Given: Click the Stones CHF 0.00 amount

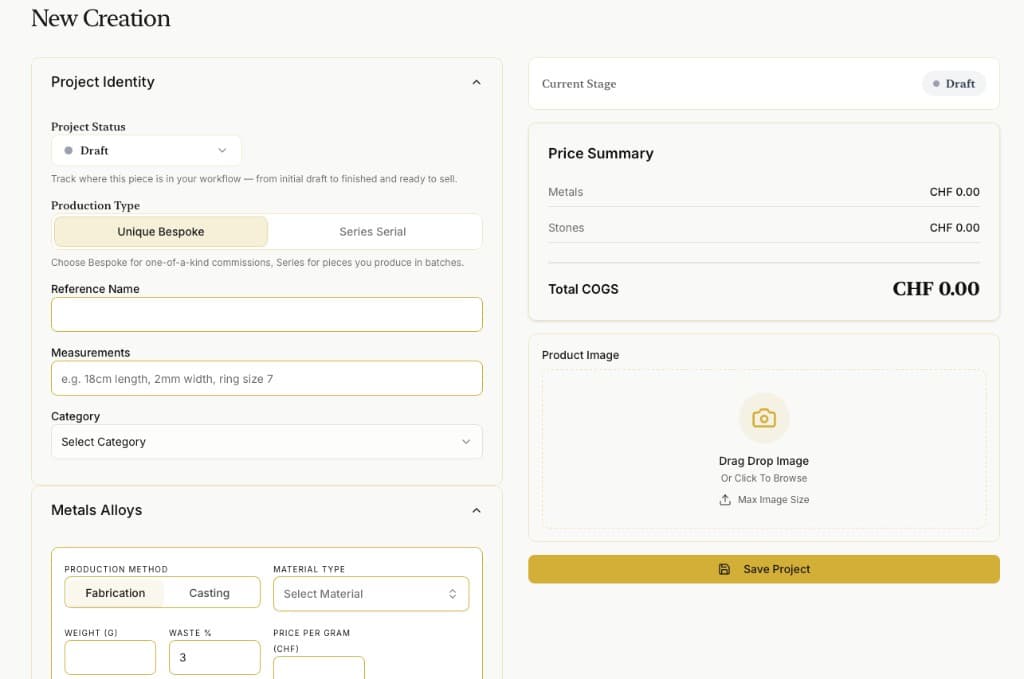Looking at the screenshot, I should click(954, 228).
